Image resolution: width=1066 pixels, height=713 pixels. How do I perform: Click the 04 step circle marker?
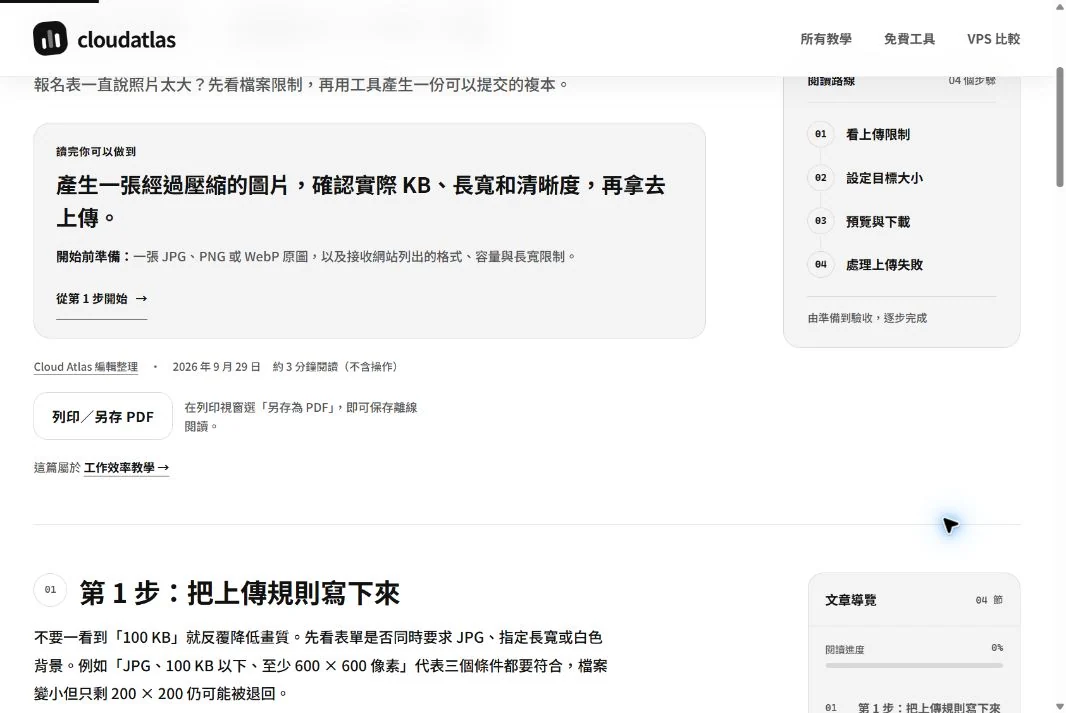coord(821,264)
